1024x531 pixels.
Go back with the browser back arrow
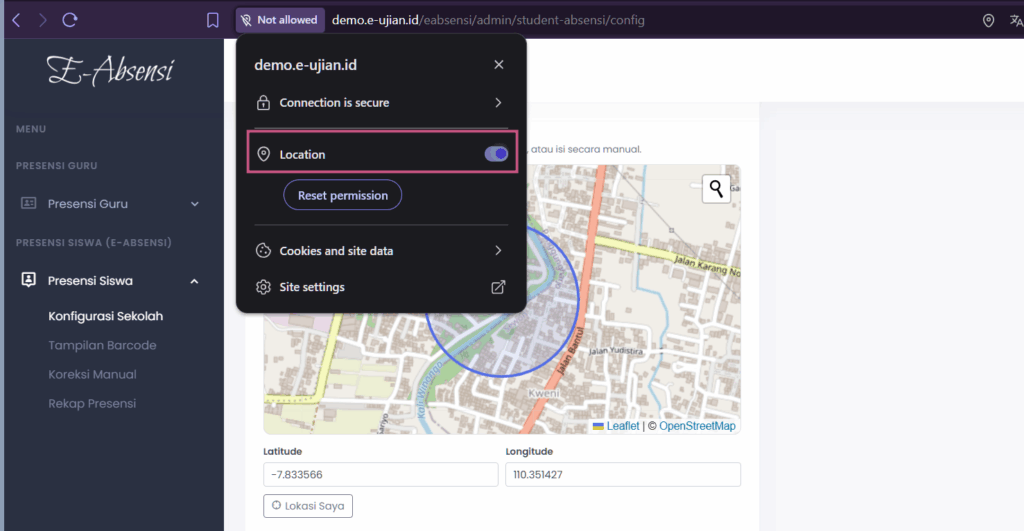16,20
